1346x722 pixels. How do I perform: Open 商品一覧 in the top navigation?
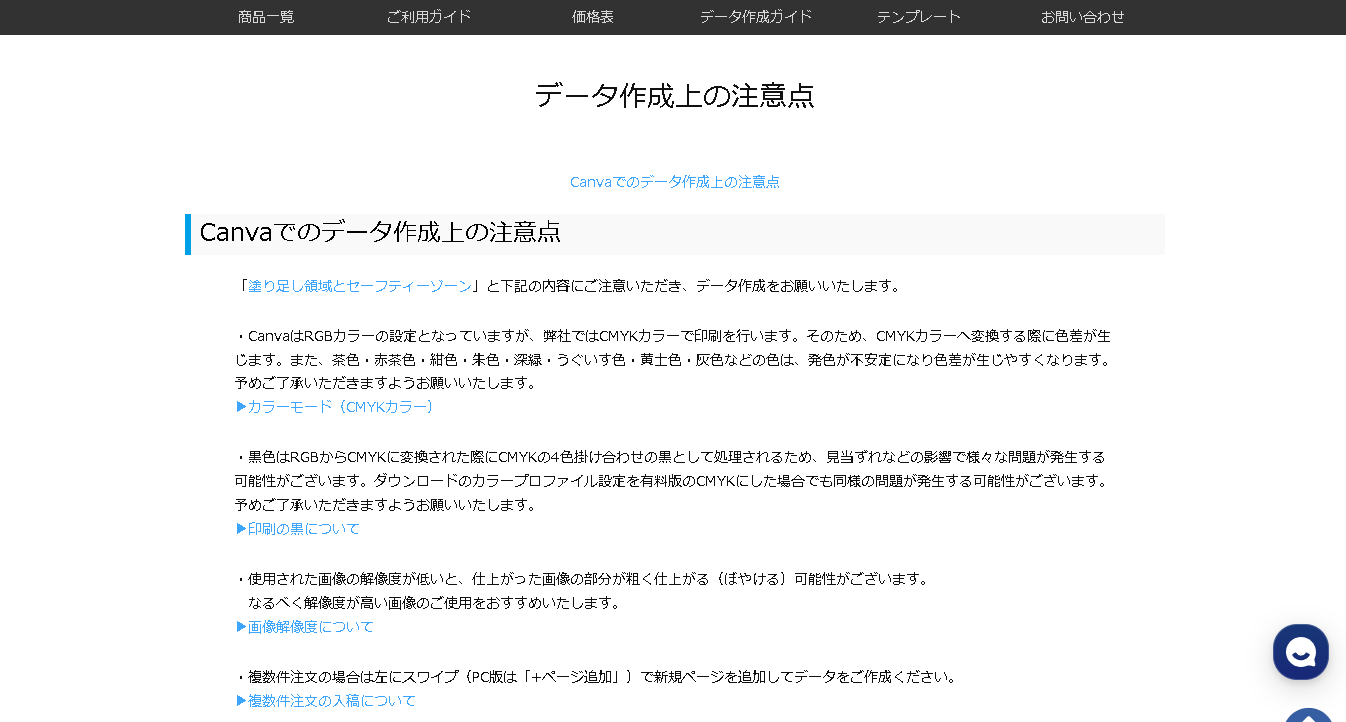tap(266, 17)
